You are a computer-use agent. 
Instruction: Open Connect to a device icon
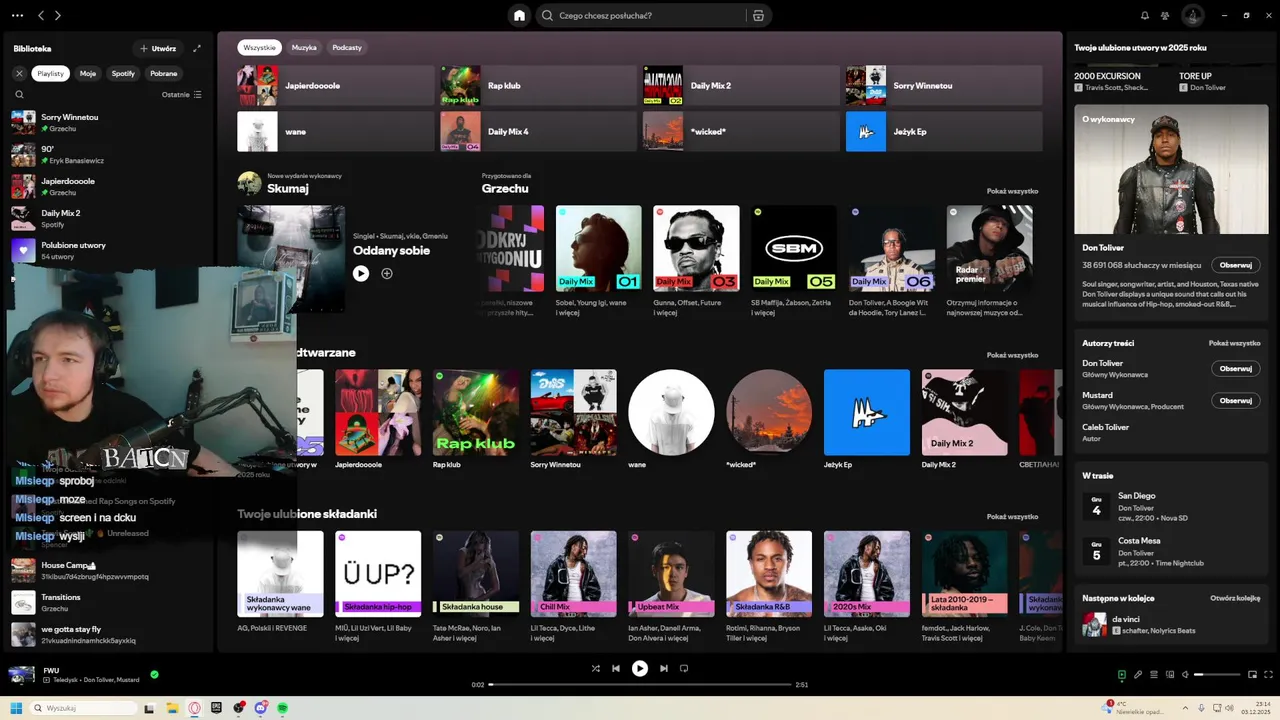click(x=1170, y=675)
